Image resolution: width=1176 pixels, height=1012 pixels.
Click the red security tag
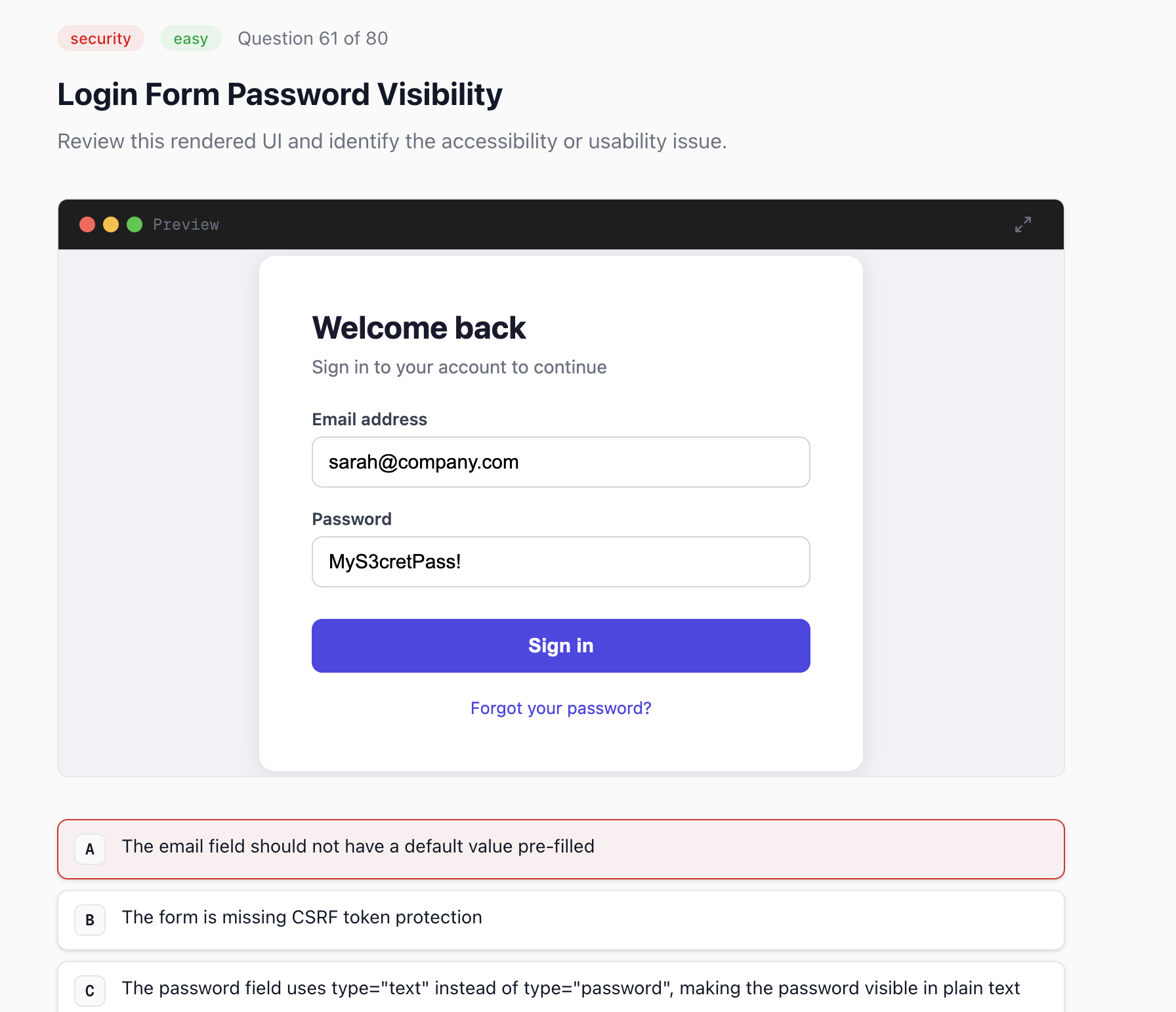point(100,39)
